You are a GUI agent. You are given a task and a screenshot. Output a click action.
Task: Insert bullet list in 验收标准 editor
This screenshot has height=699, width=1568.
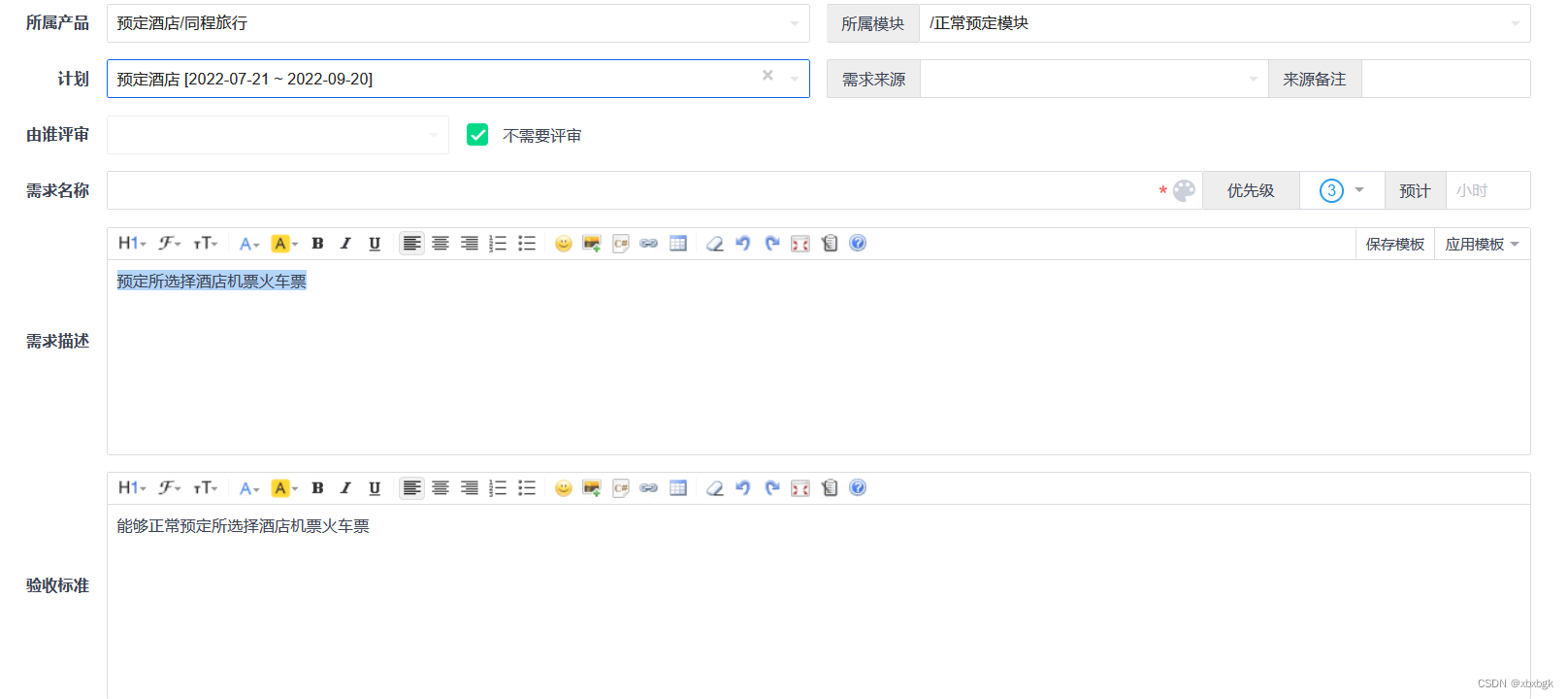click(x=527, y=488)
